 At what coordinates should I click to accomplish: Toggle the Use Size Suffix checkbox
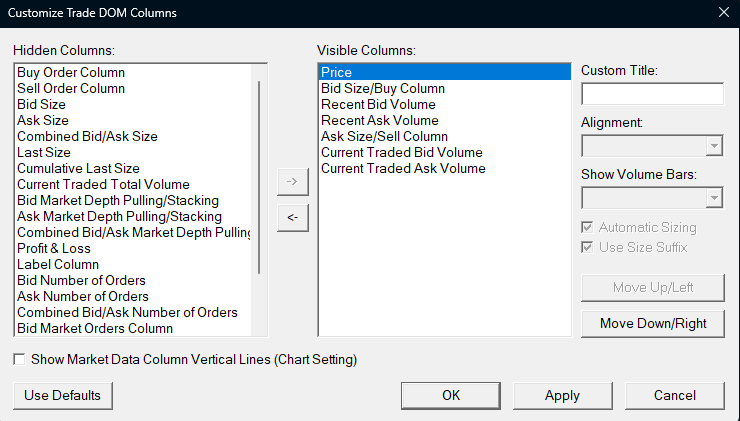(x=588, y=247)
